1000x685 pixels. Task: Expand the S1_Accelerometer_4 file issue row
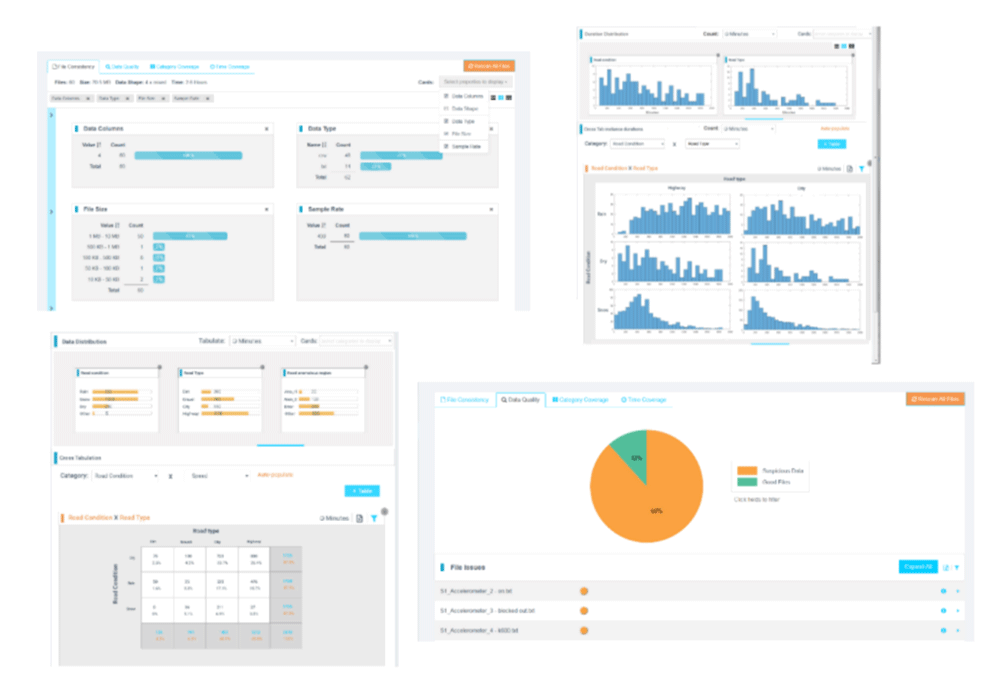tap(957, 631)
